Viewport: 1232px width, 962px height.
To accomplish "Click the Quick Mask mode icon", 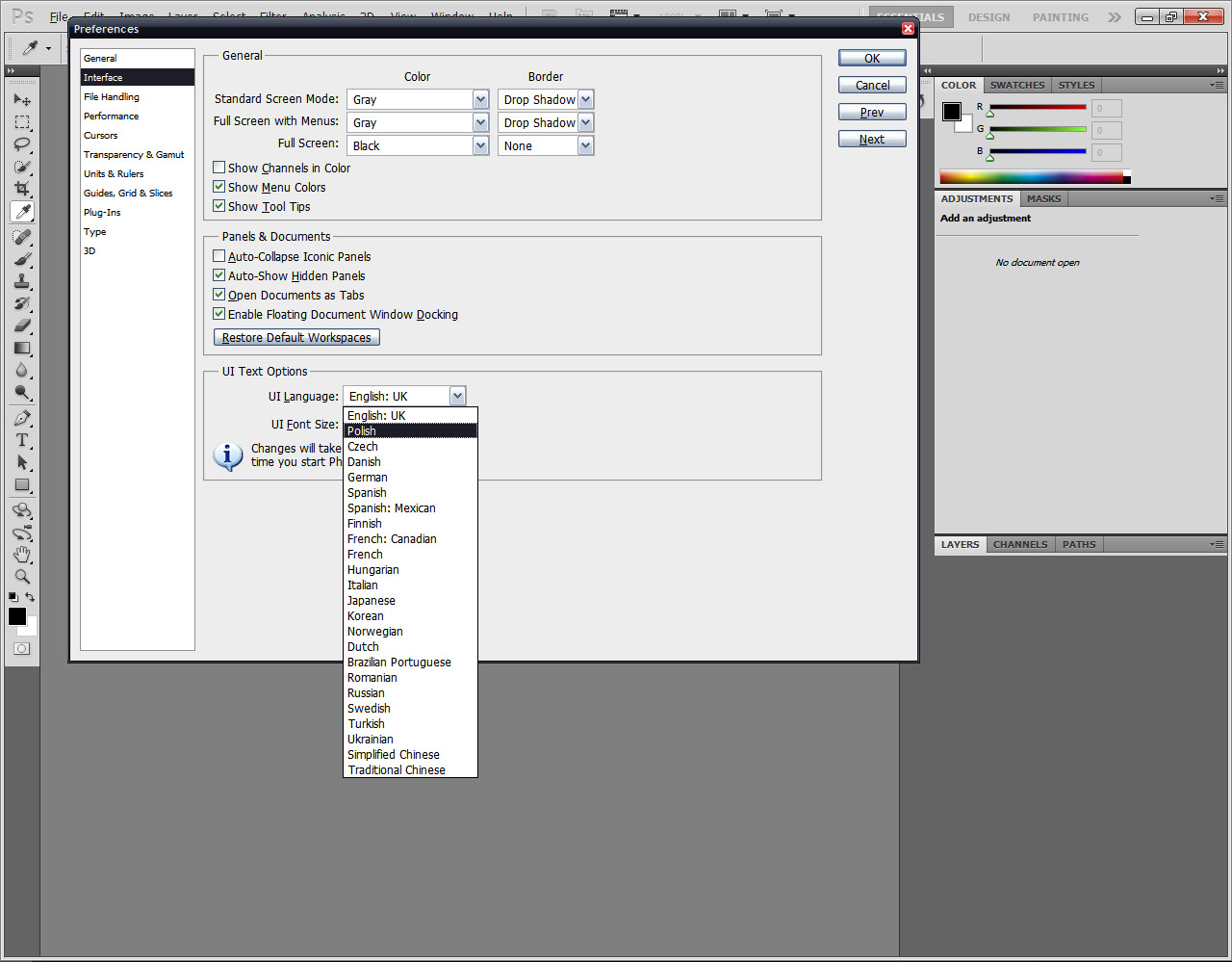I will 22,649.
